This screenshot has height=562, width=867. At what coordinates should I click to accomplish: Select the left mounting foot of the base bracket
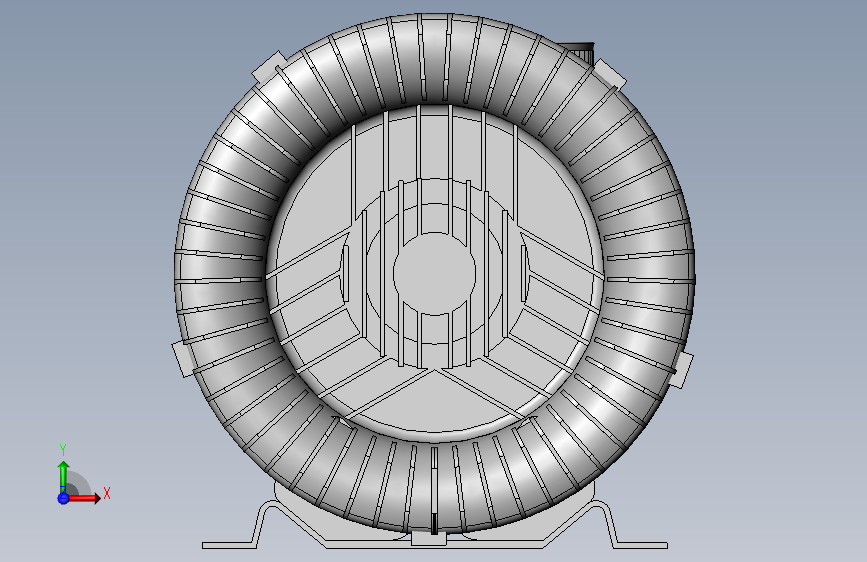pyautogui.click(x=229, y=545)
